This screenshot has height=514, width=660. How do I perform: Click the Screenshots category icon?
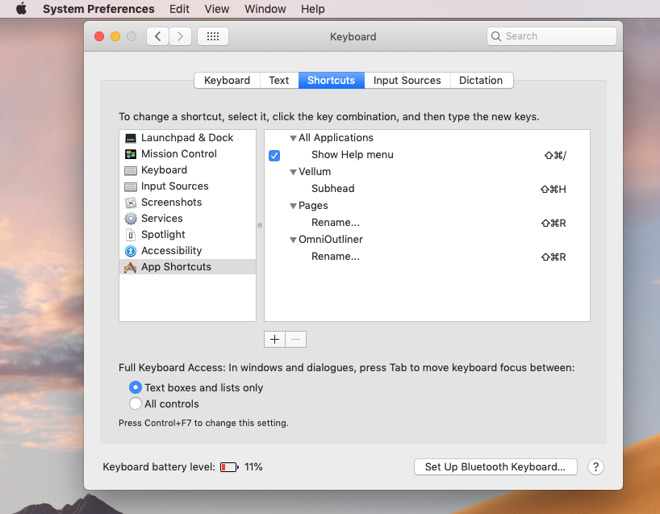click(130, 202)
